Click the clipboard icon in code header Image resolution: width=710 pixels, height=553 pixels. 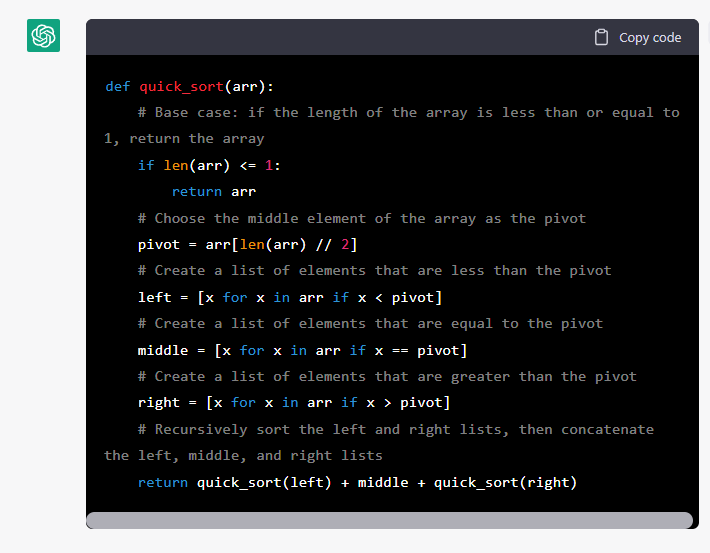pyautogui.click(x=601, y=37)
